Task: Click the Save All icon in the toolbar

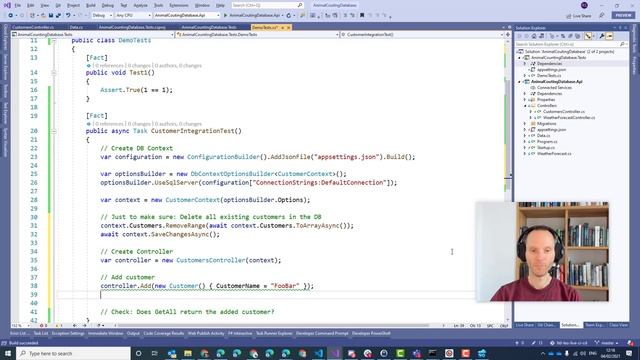Action: point(58,16)
